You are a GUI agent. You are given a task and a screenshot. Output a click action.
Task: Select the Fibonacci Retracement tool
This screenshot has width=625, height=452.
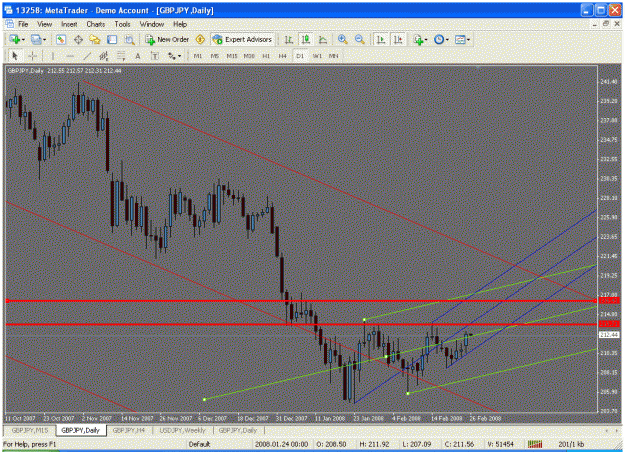point(121,56)
